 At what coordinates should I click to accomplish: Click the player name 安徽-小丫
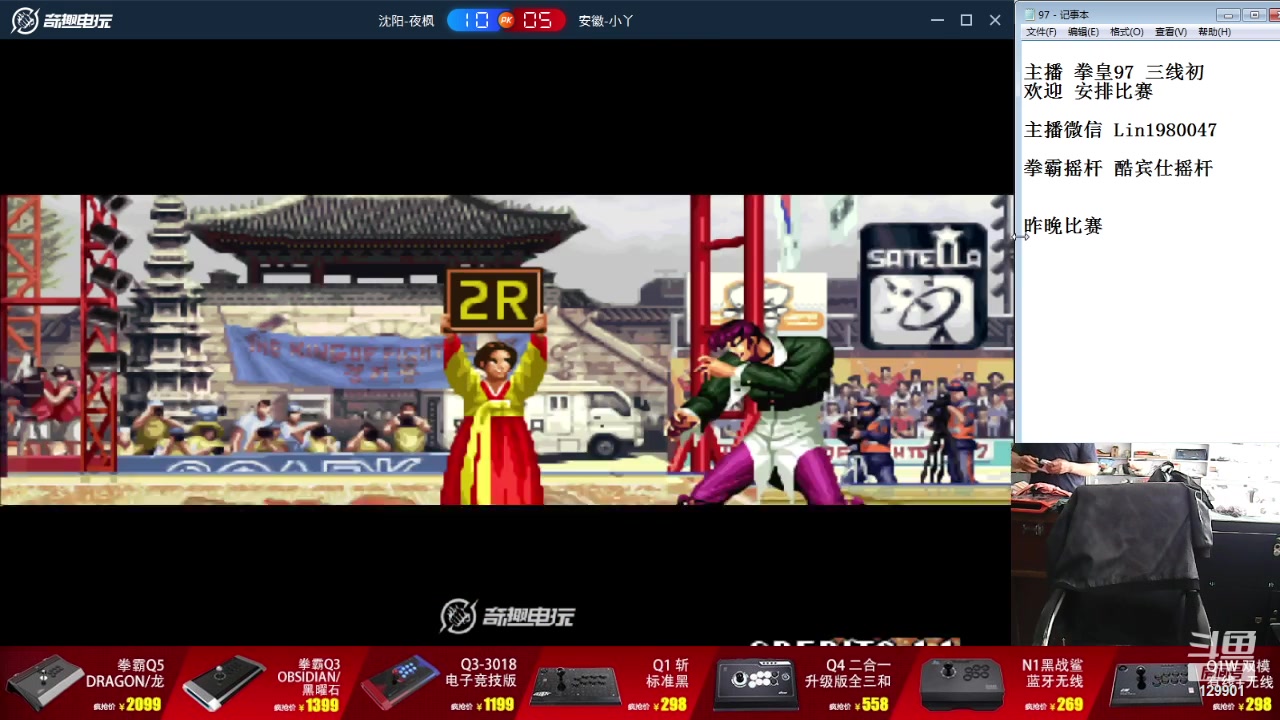coord(606,21)
